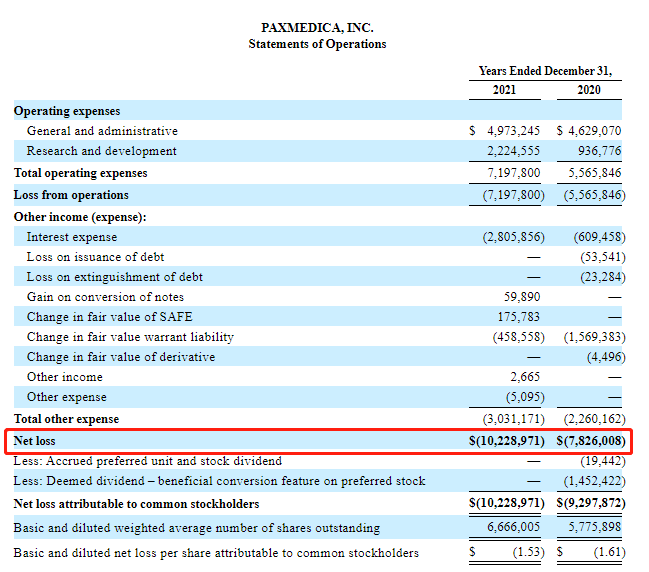Click the Years Ended December 31 header
The image size is (649, 572).
pyautogui.click(x=545, y=71)
